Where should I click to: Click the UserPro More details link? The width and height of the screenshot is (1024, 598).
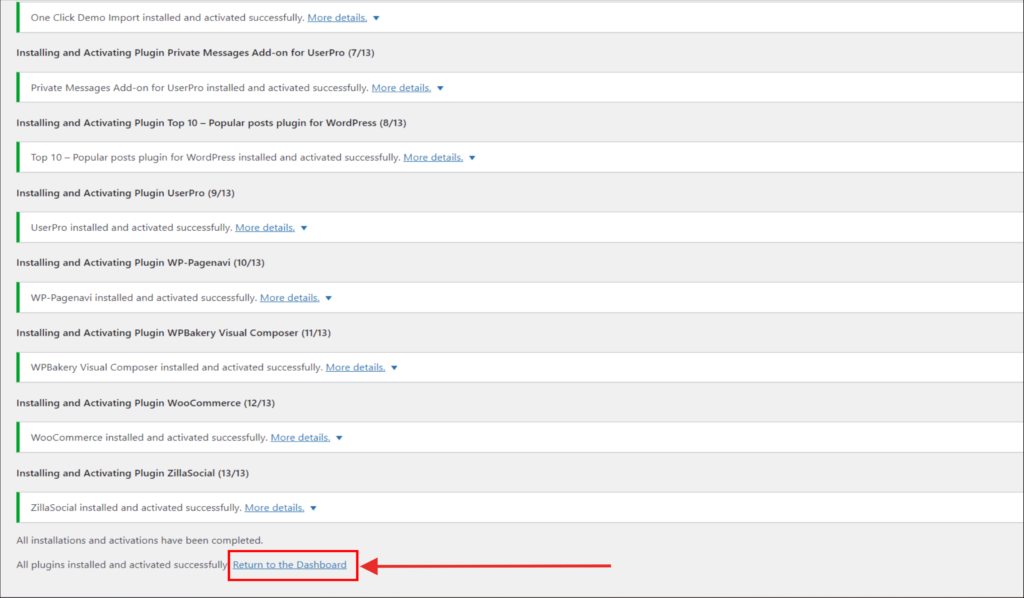[265, 228]
